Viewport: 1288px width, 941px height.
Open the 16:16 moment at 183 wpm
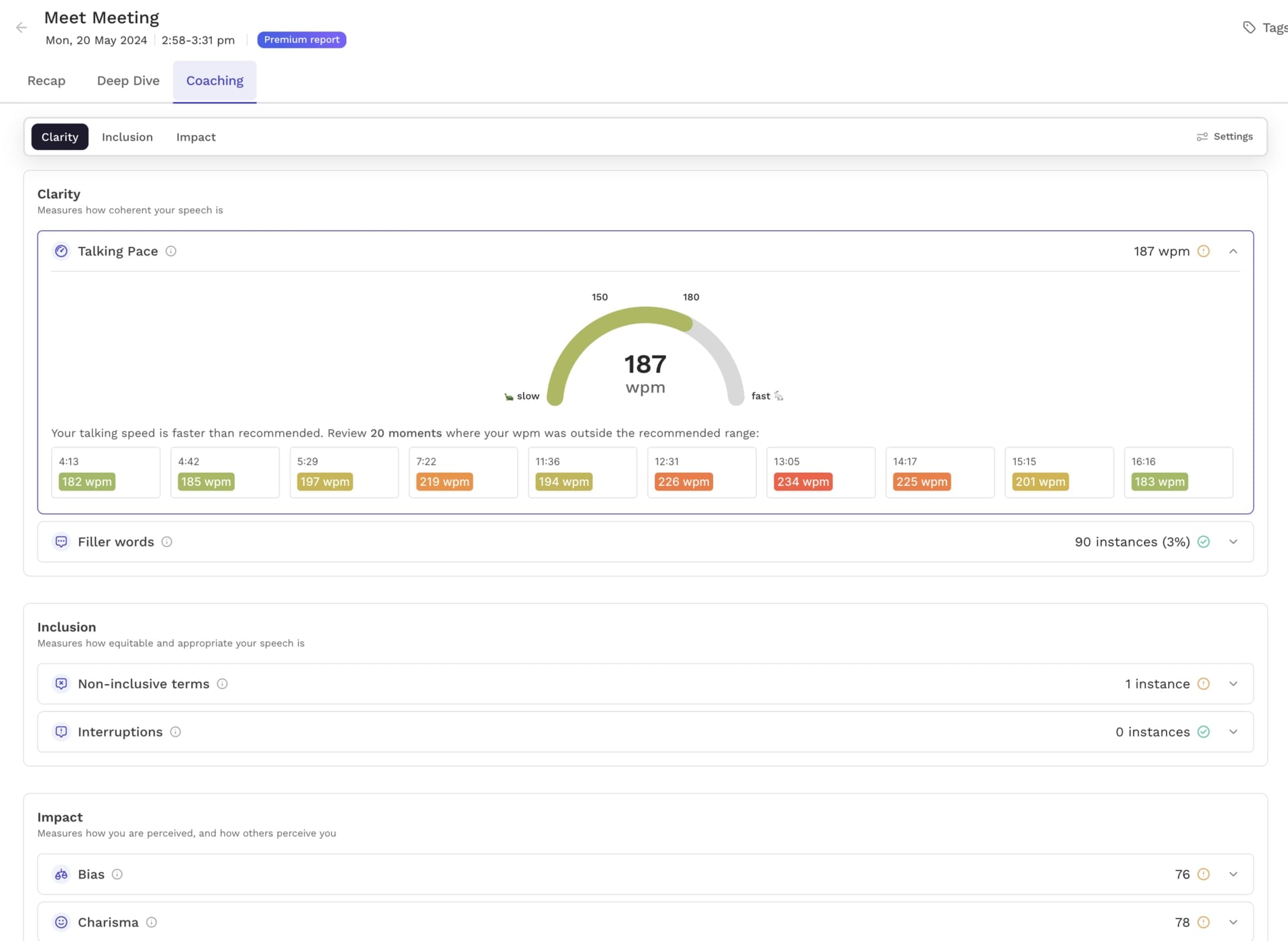(x=1179, y=473)
